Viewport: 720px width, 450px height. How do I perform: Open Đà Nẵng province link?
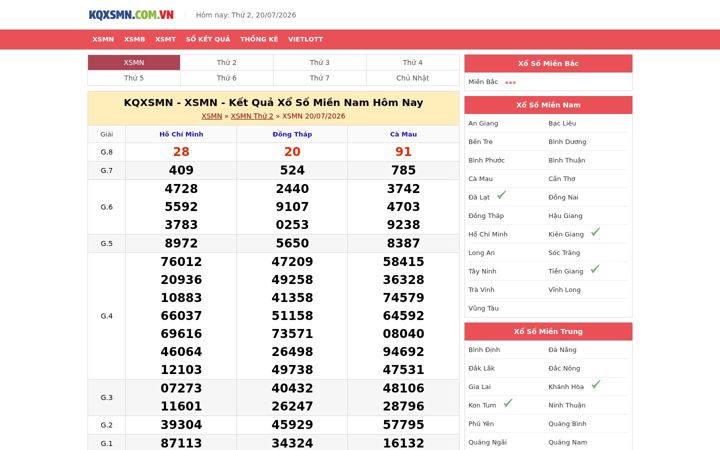point(562,349)
